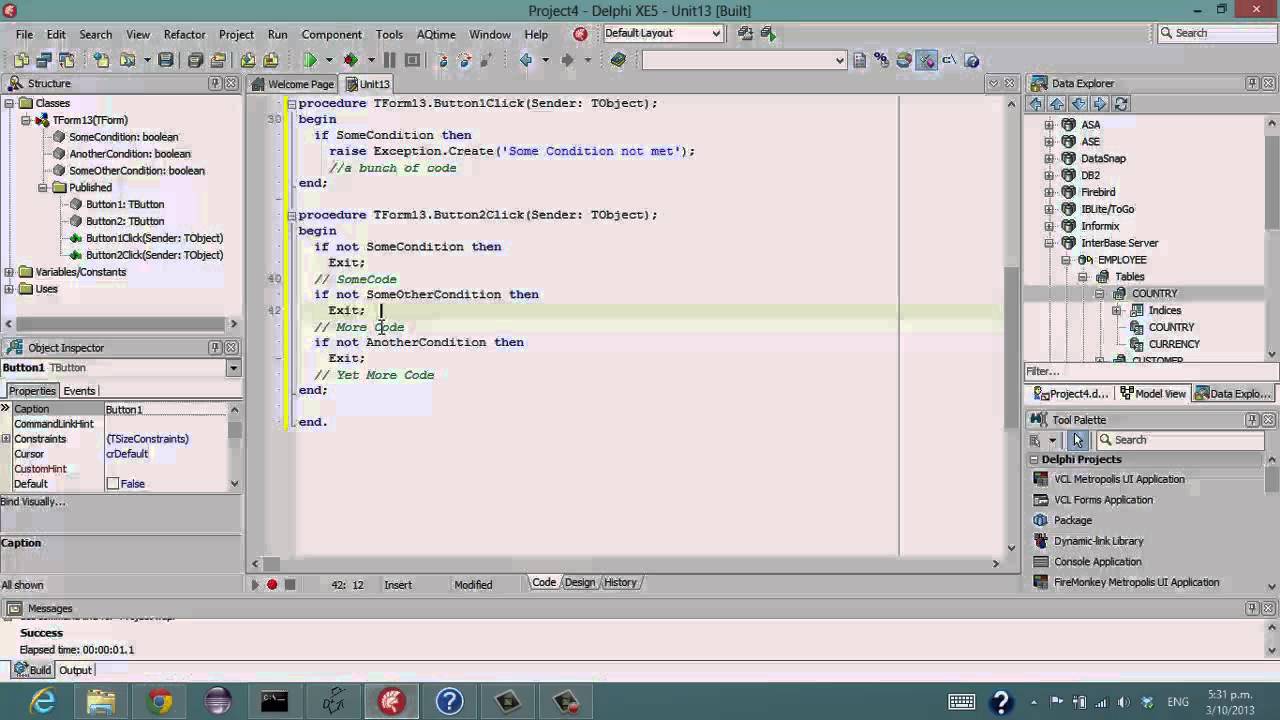The width and height of the screenshot is (1280, 720).
Task: Pin the Object Inspector panel
Action: tap(215, 347)
